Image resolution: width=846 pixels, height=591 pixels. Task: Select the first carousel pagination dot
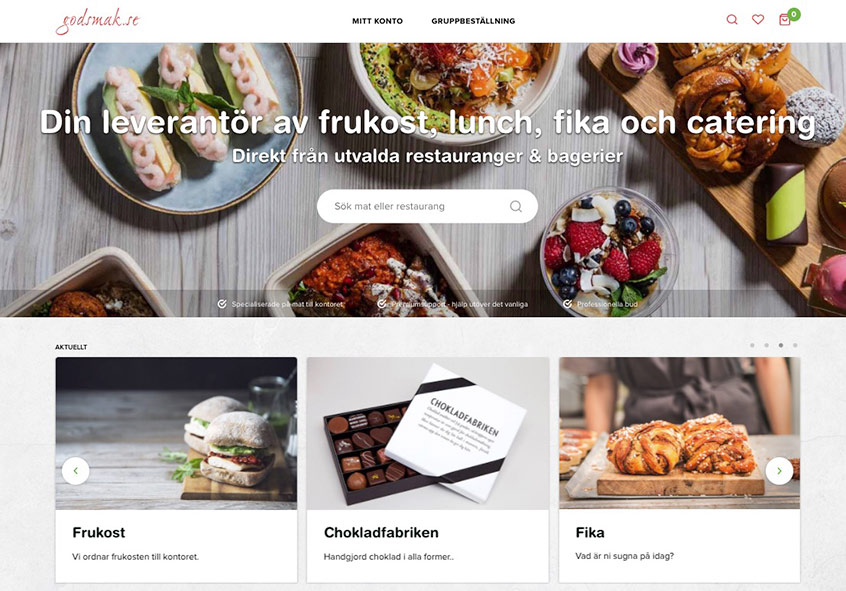click(x=752, y=345)
